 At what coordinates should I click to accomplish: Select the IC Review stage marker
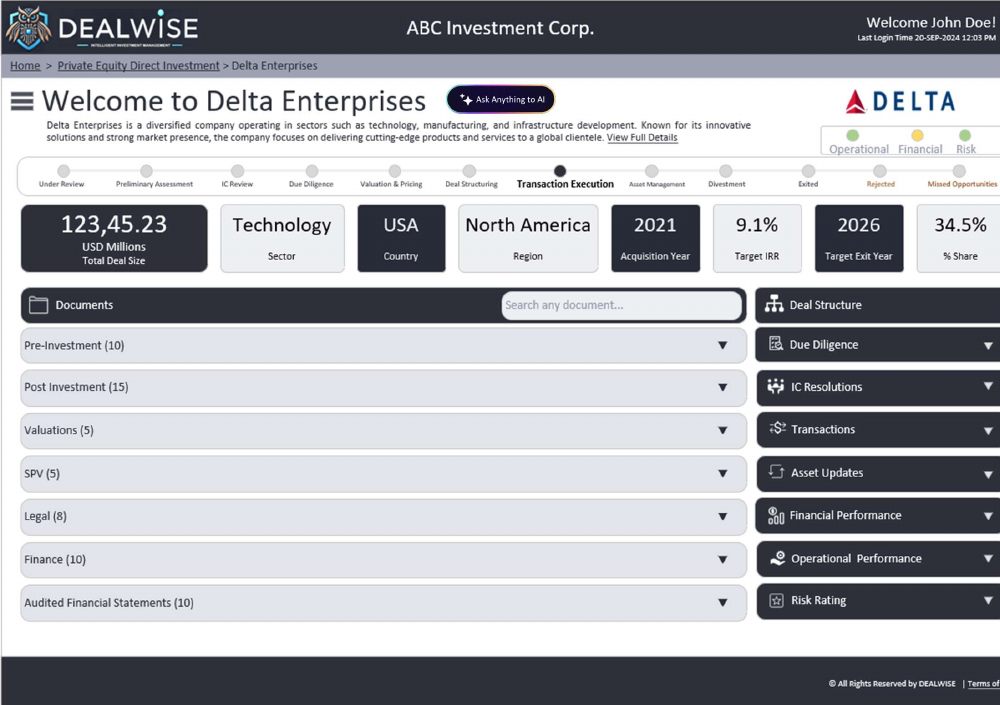[x=237, y=171]
